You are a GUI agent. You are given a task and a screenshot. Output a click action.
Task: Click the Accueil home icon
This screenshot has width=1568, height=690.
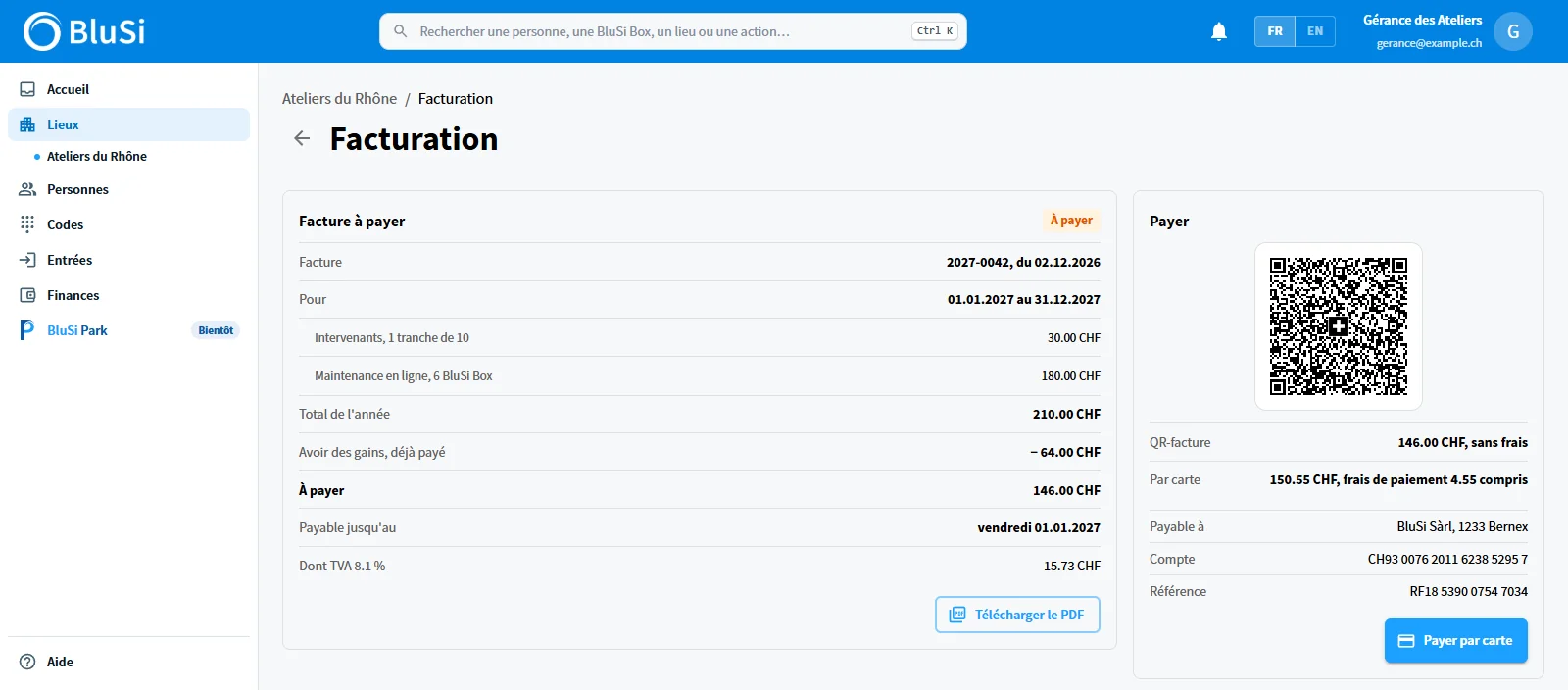tap(27, 89)
